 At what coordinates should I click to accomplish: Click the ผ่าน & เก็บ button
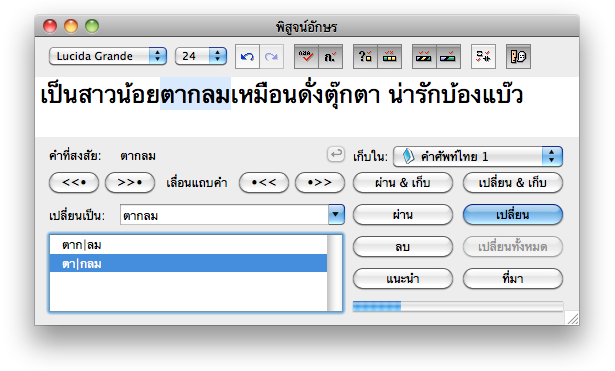(403, 183)
